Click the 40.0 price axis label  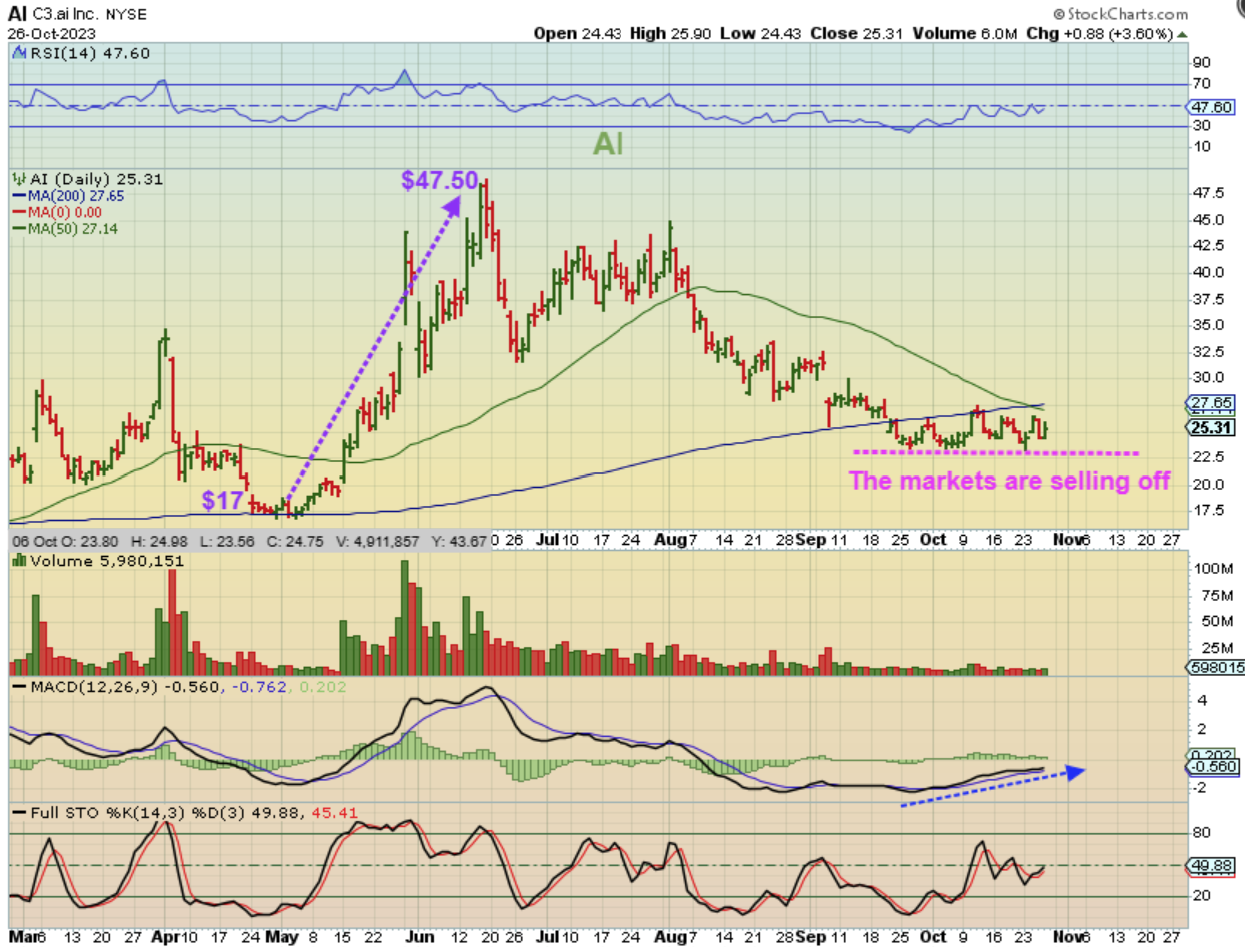point(1209,272)
